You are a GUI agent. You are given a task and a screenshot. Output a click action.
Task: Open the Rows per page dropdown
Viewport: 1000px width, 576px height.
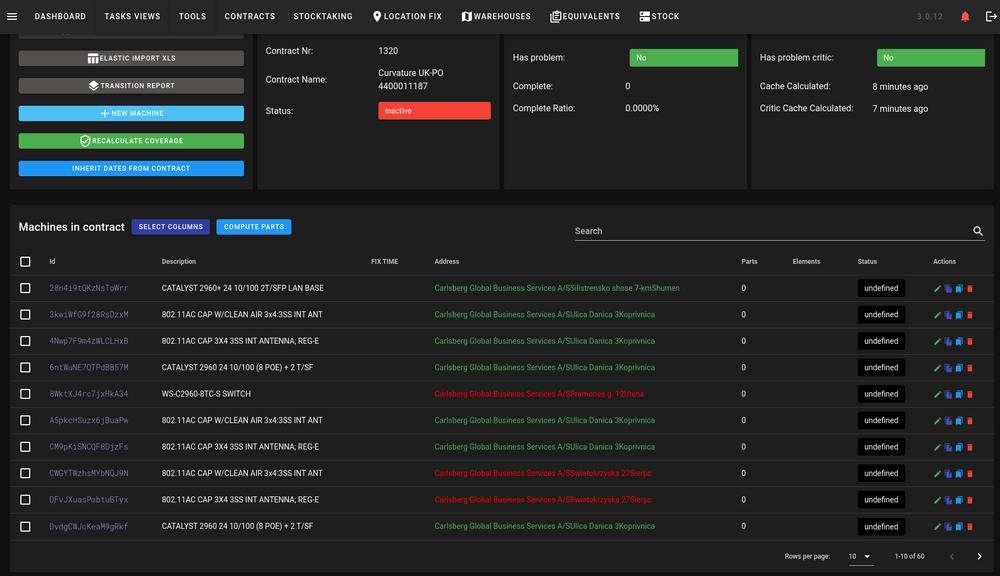coord(859,557)
